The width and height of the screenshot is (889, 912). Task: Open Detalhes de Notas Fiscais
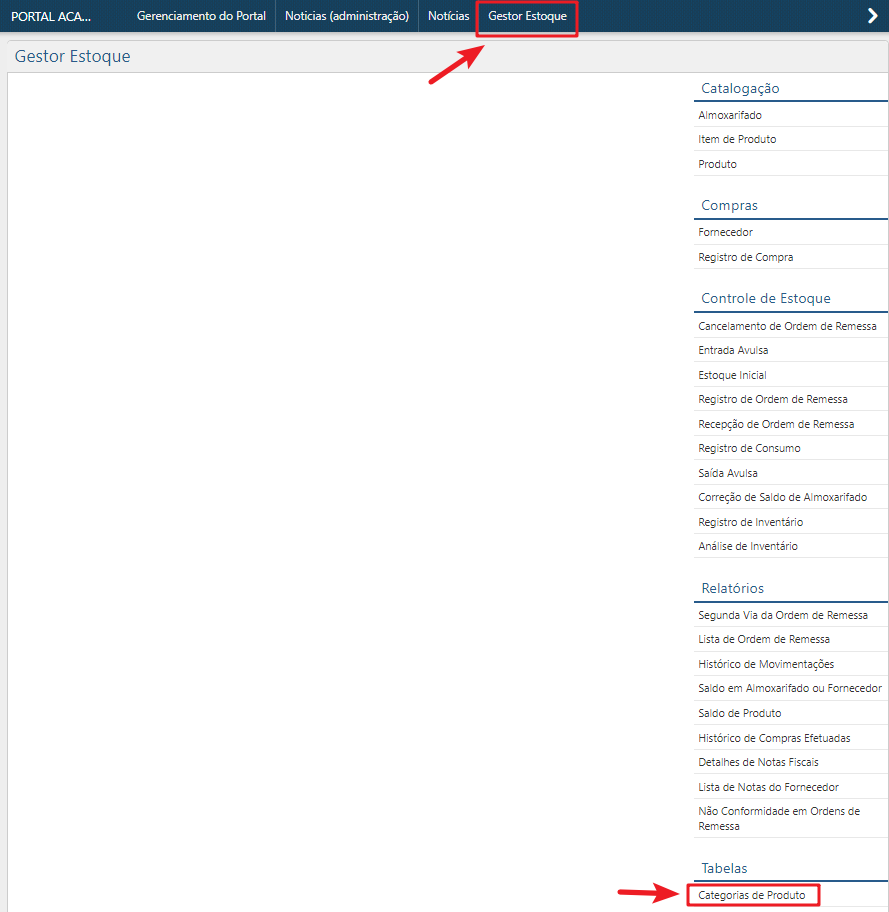coord(758,762)
